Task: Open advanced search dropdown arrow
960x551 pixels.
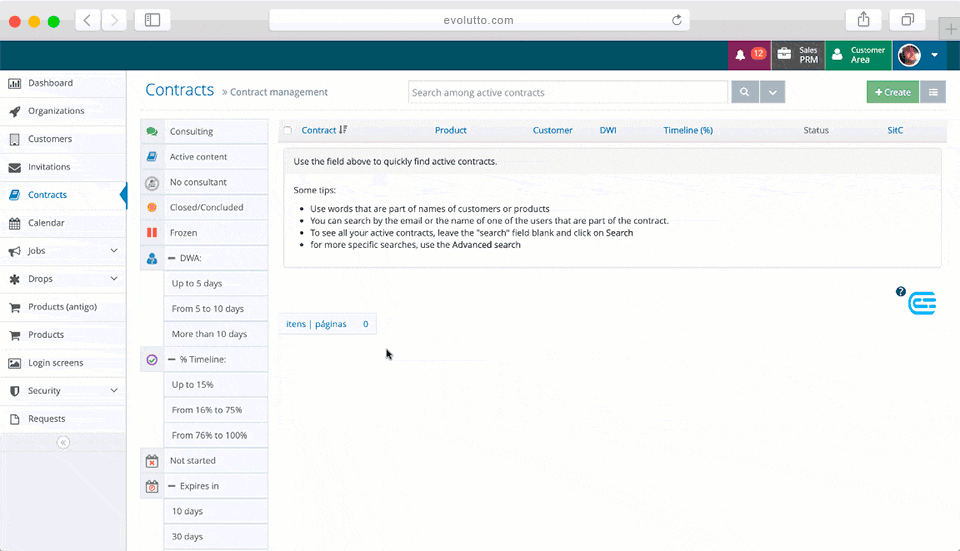Action: coord(772,92)
